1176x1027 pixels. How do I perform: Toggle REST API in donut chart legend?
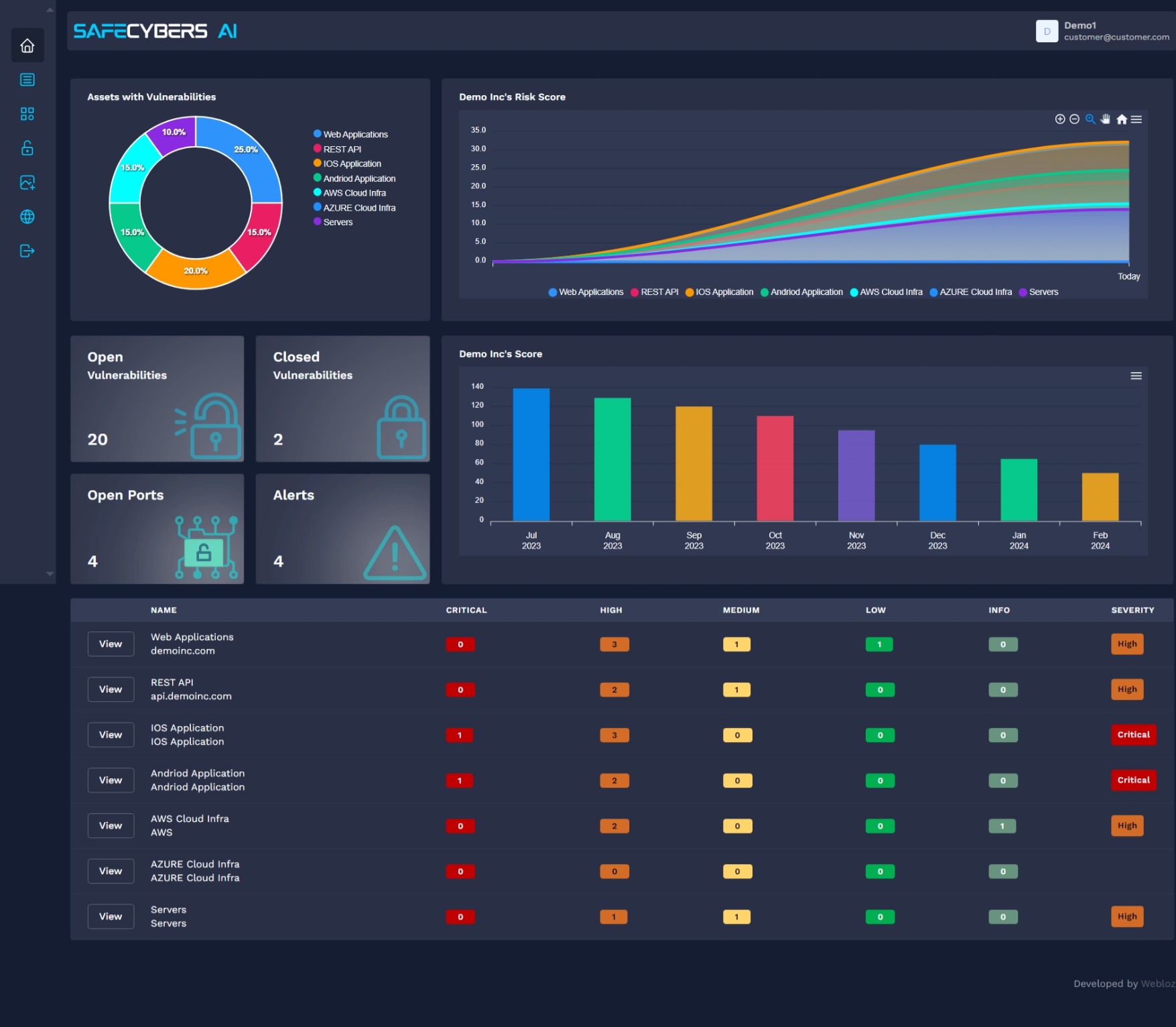click(342, 149)
